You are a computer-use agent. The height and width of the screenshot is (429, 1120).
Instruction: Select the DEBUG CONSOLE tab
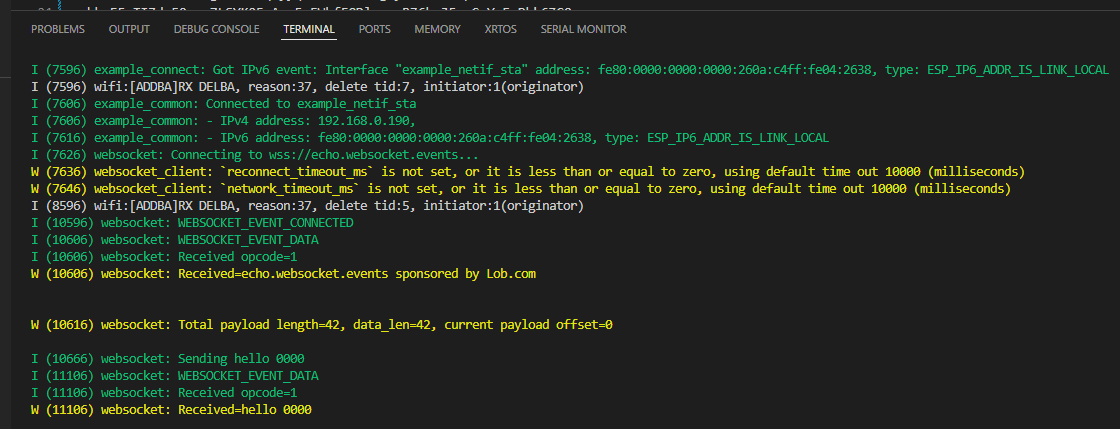click(x=216, y=29)
